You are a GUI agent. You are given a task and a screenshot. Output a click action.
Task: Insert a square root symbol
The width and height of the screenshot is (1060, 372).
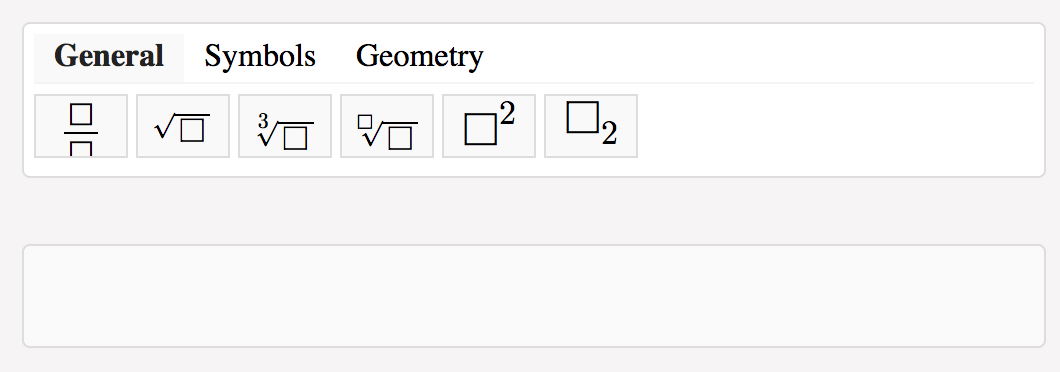[x=183, y=126]
